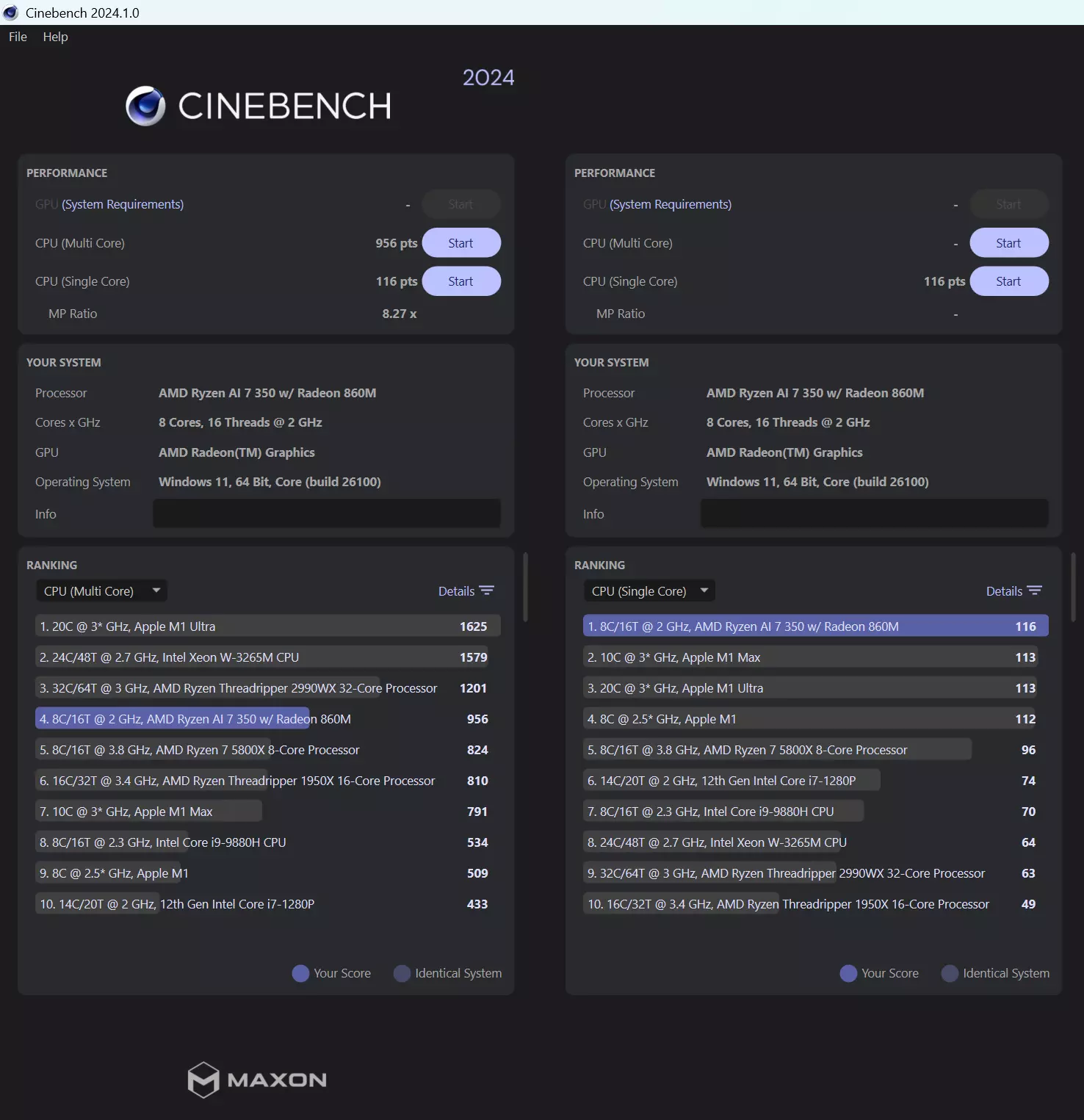
Task: Click the Info input field in left panel
Action: tap(327, 513)
